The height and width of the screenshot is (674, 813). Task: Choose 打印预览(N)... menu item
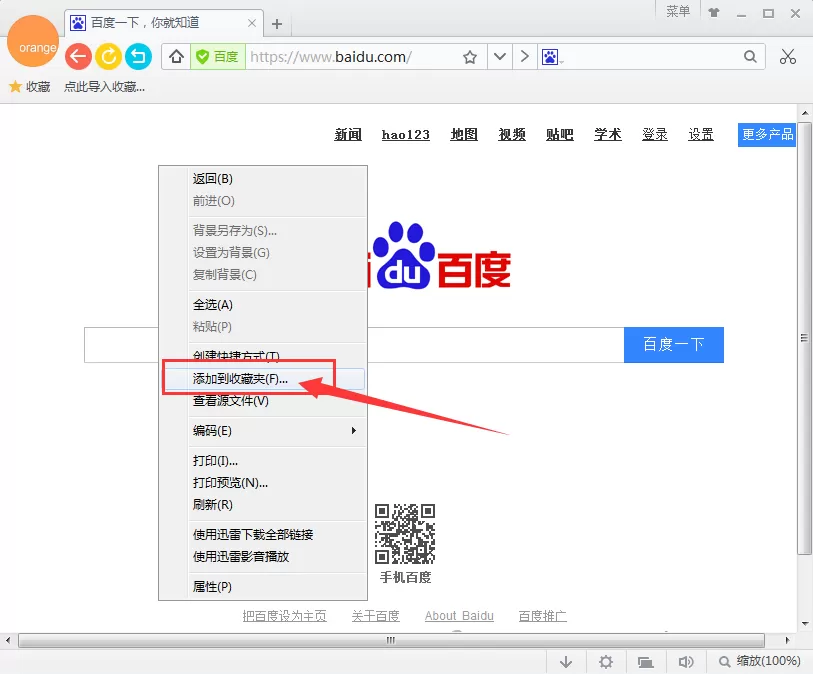point(263,483)
